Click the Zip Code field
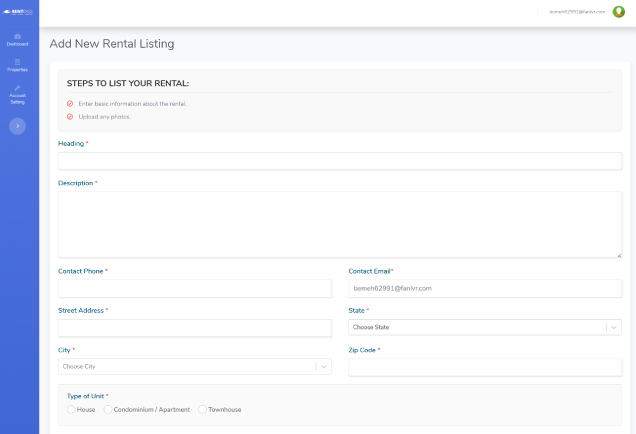 (485, 367)
